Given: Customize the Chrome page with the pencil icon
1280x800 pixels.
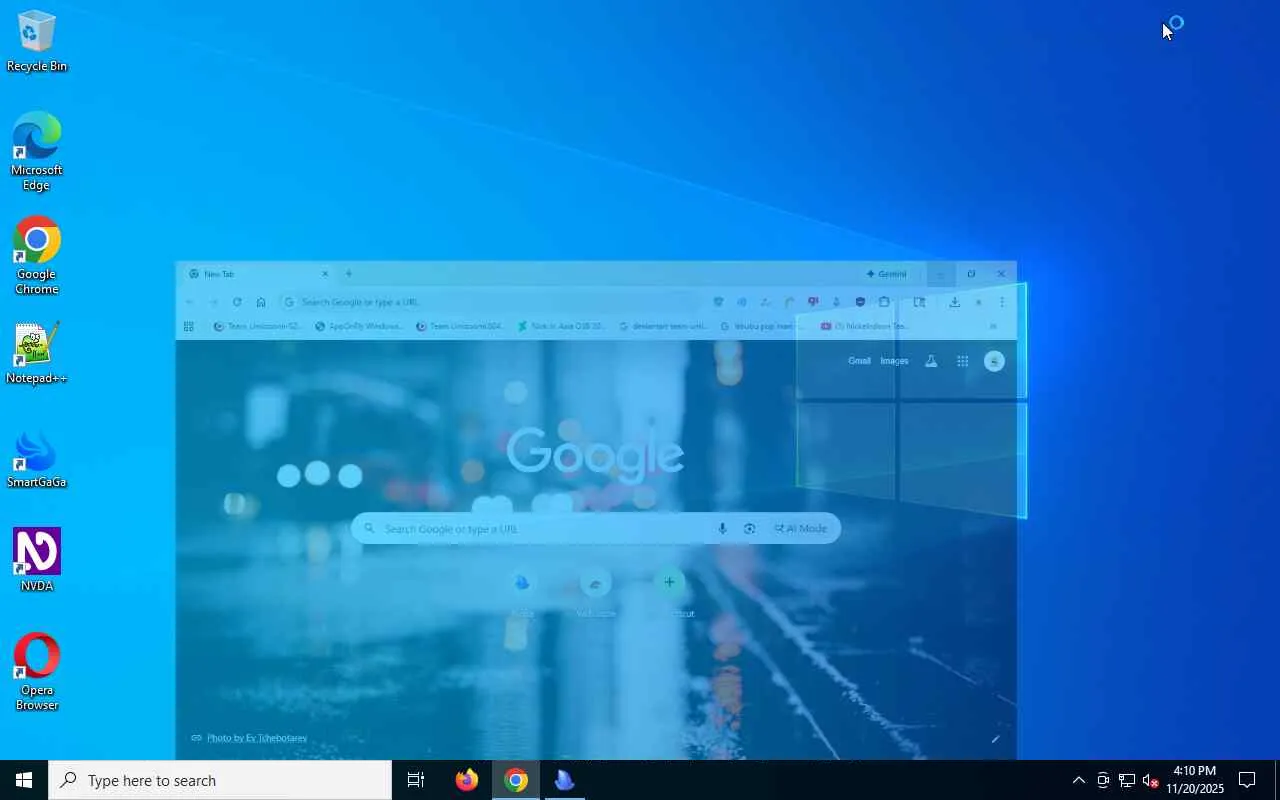Looking at the screenshot, I should point(995,739).
